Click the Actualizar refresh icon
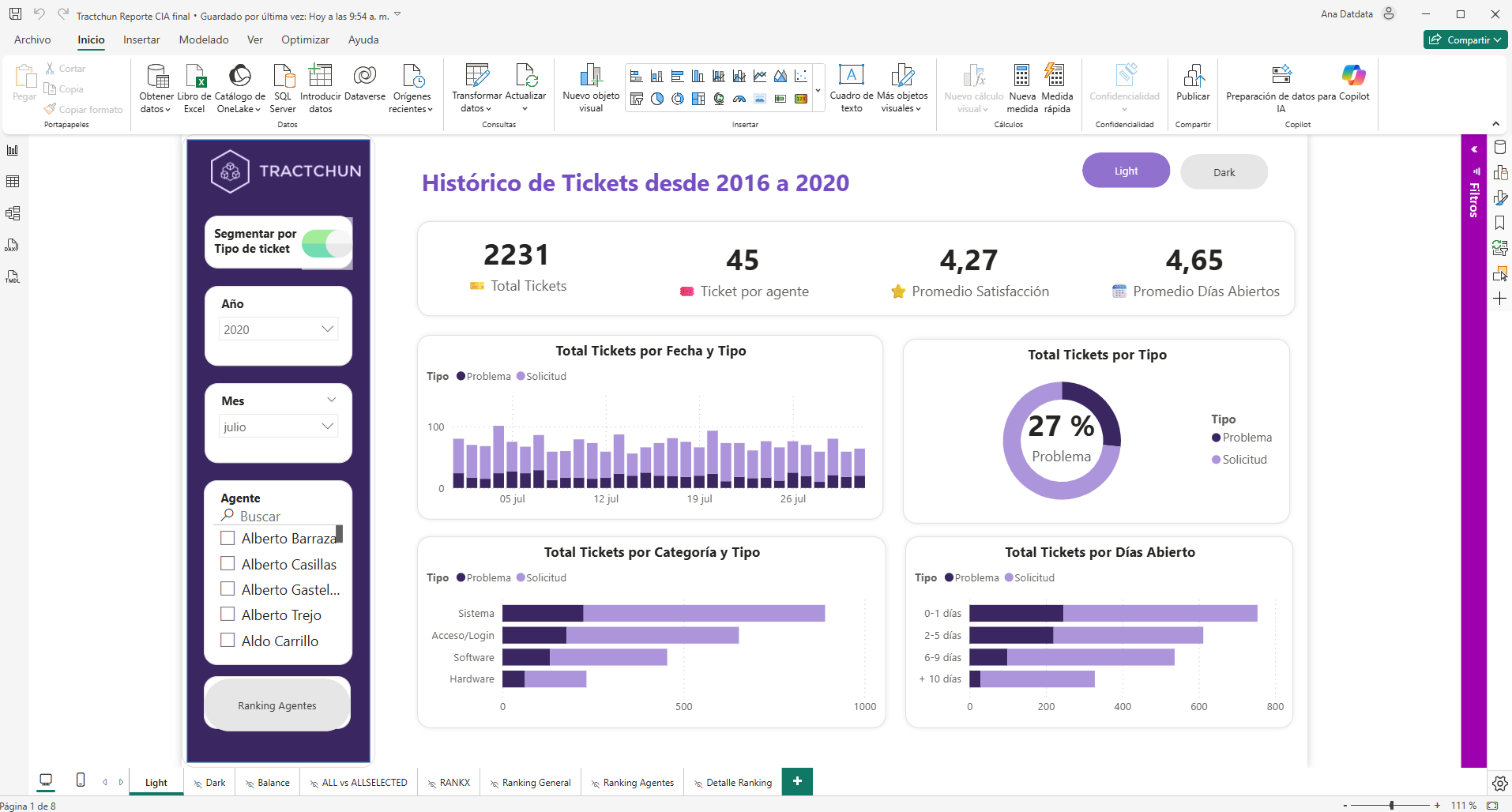The image size is (1512, 812). coord(526,75)
